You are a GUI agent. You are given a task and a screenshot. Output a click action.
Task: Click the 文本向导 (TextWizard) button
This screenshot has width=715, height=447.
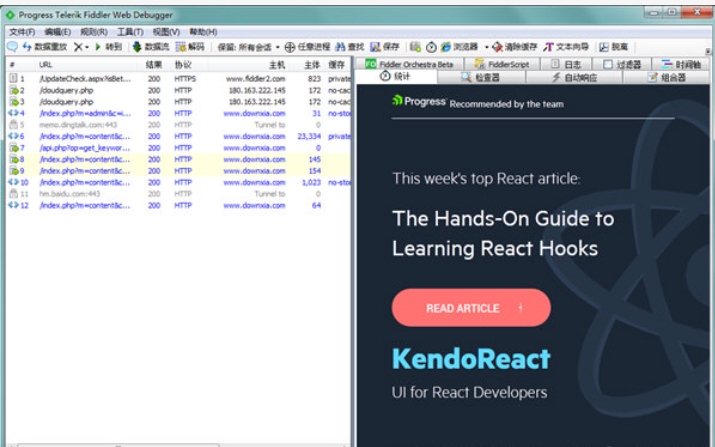pos(566,47)
